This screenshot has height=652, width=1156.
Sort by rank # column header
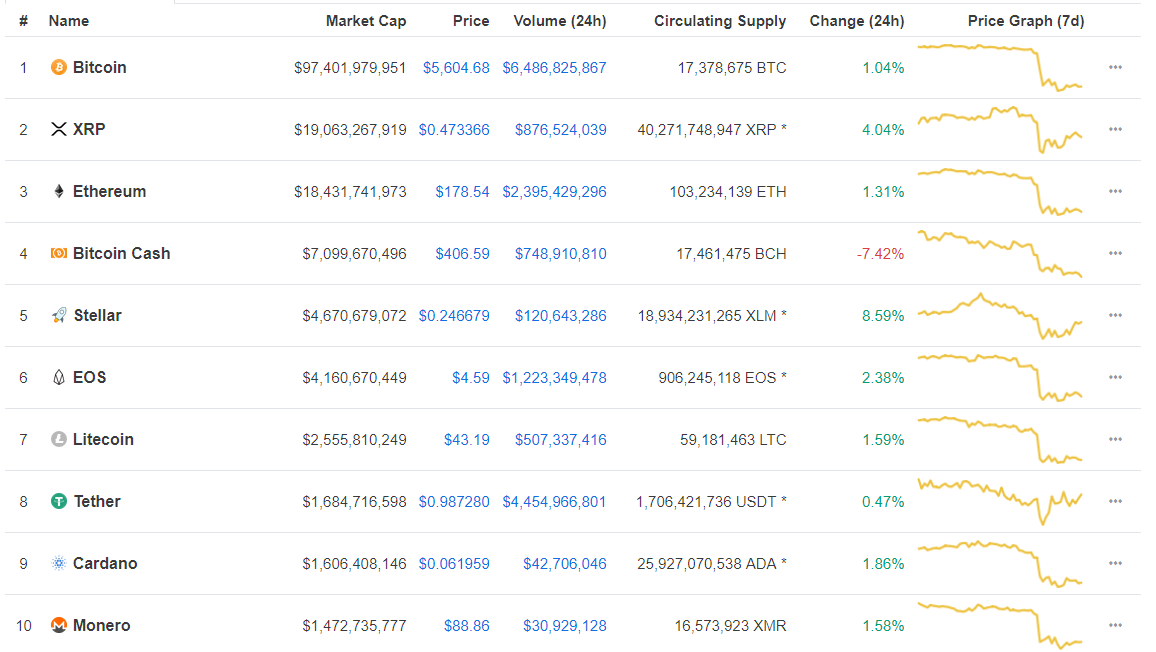pos(24,21)
